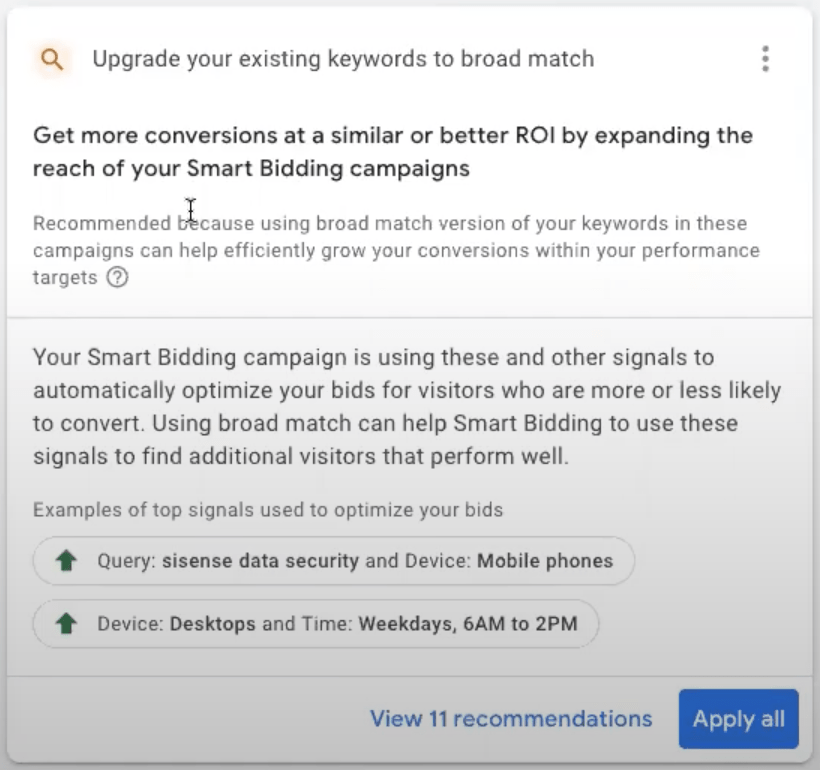Viewport: 820px width, 770px height.
Task: Click green up arrow in the Desktops signal chip
Action: (x=67, y=624)
